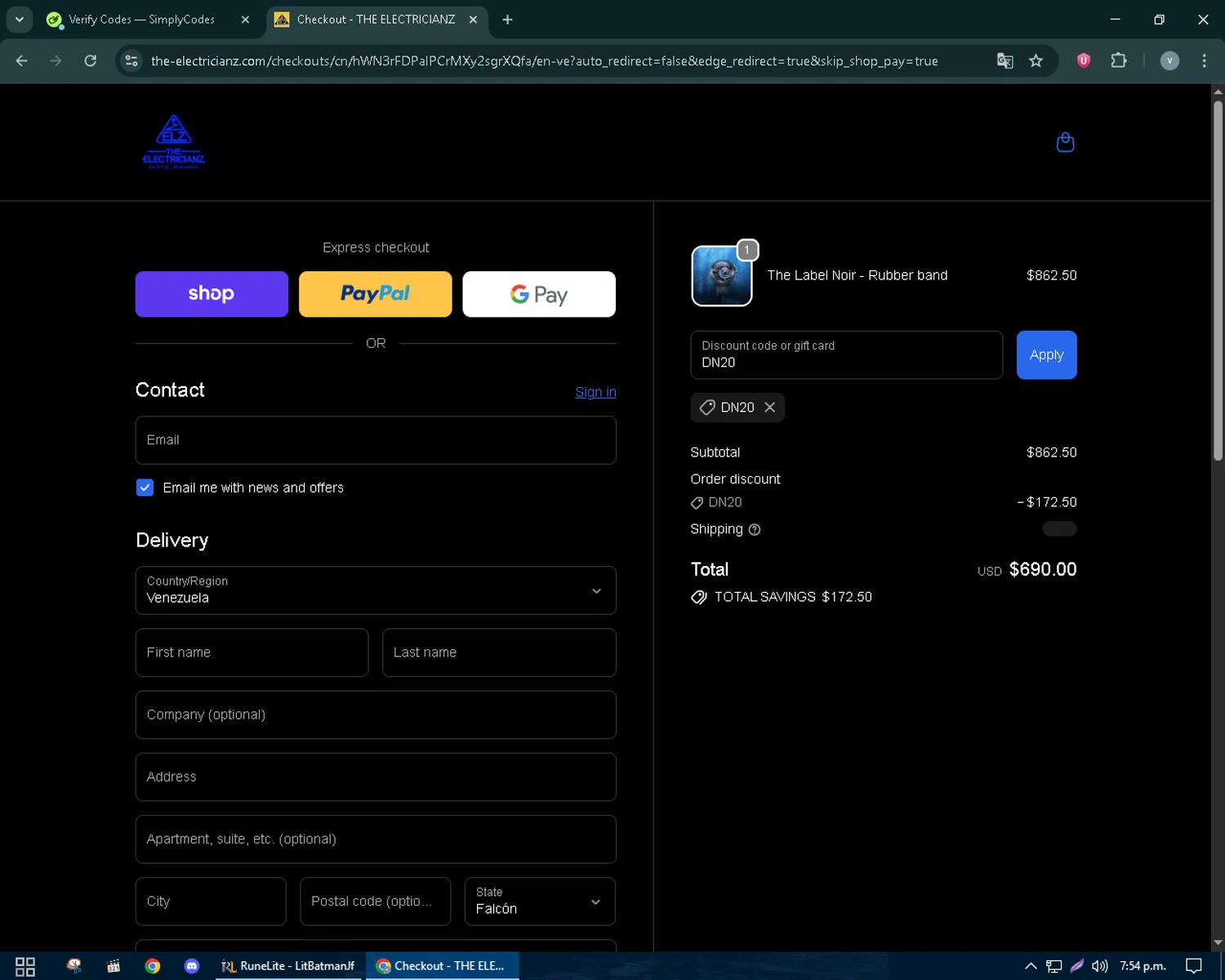Go back to the previous page

click(22, 61)
